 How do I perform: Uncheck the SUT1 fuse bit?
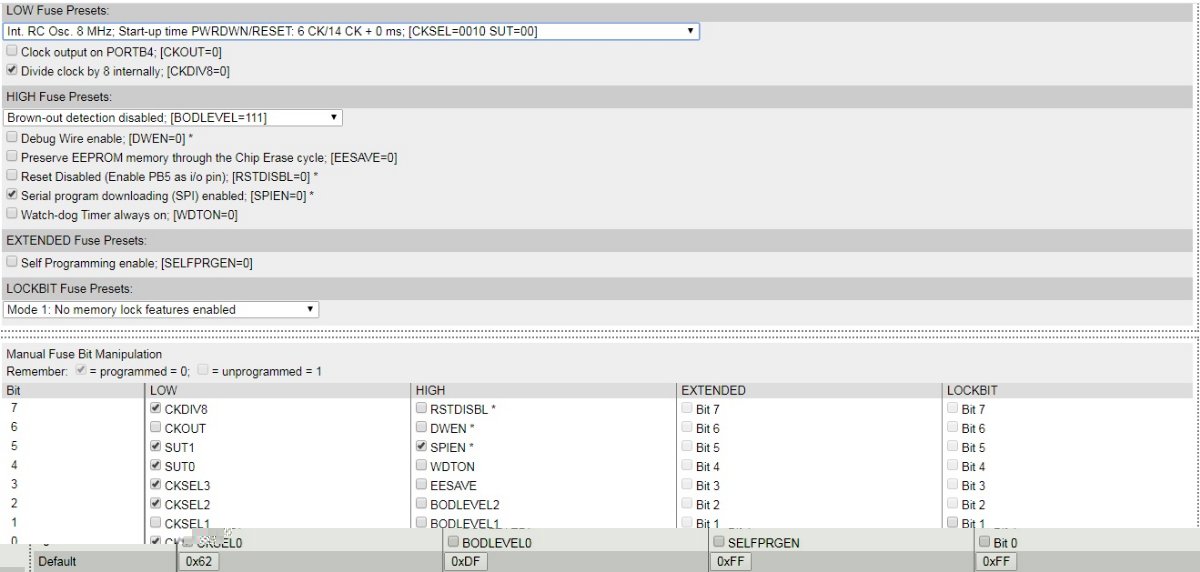(155, 447)
